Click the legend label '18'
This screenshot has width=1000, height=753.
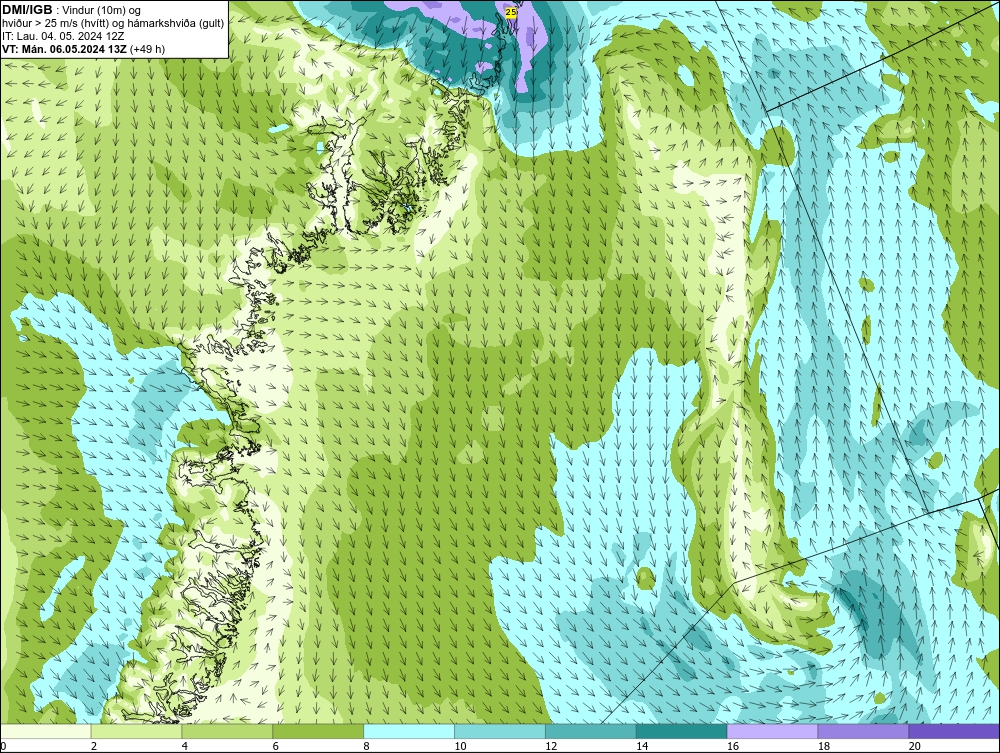823,746
